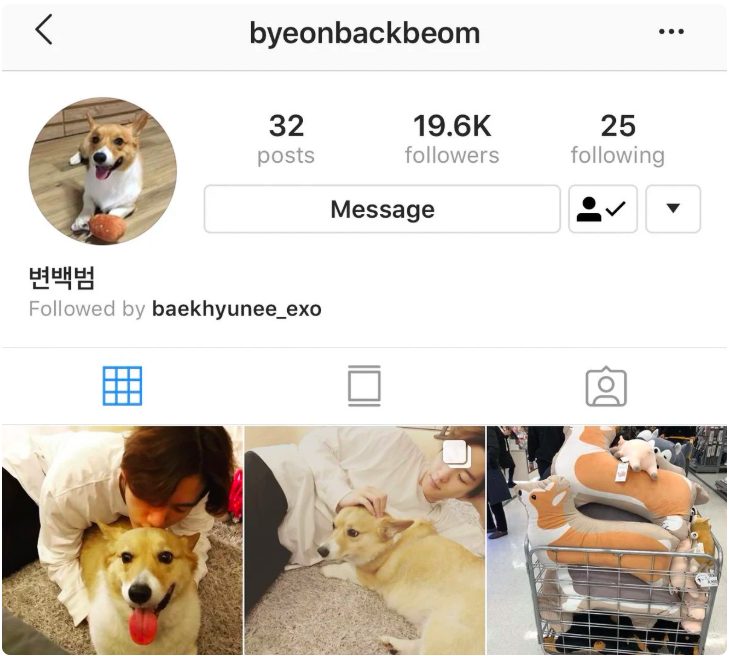Select the byeonbackbeom username title

[364, 33]
